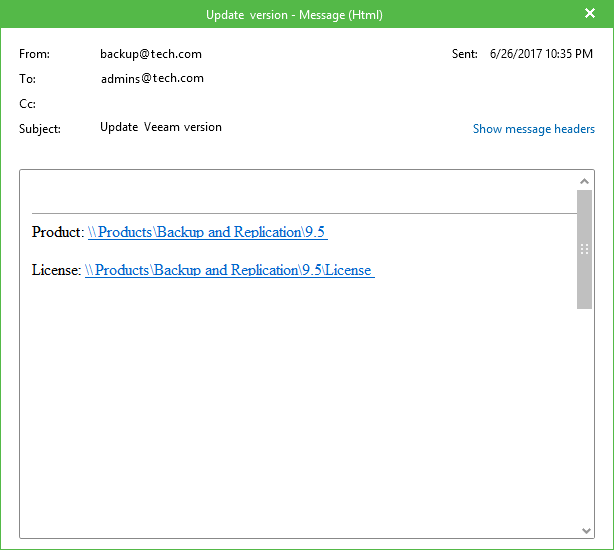The image size is (614, 550).
Task: Open the Product path link ending in 9.5
Action: [208, 232]
